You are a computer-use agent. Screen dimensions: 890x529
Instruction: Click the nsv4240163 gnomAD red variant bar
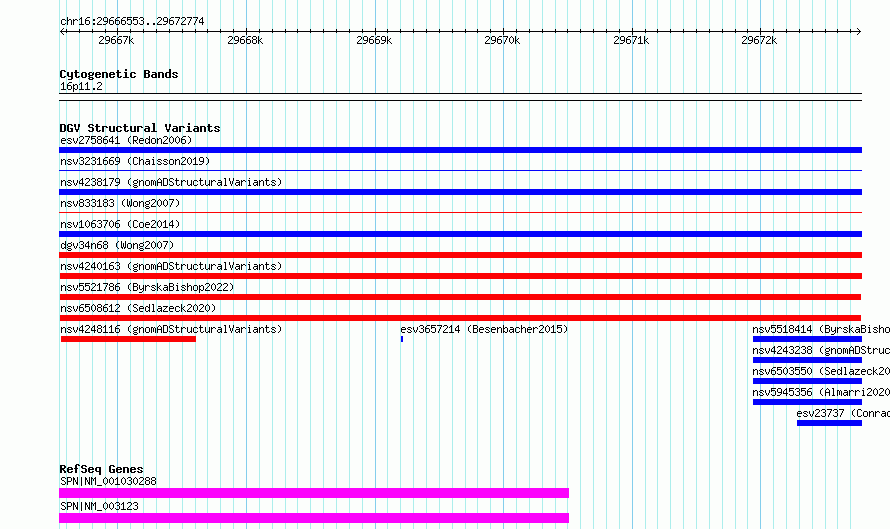click(460, 276)
